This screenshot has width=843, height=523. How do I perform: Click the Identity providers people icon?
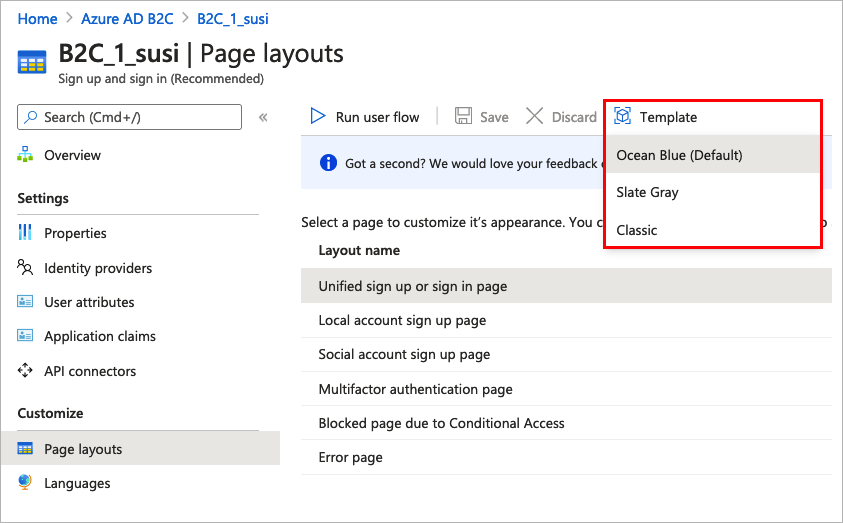26,268
